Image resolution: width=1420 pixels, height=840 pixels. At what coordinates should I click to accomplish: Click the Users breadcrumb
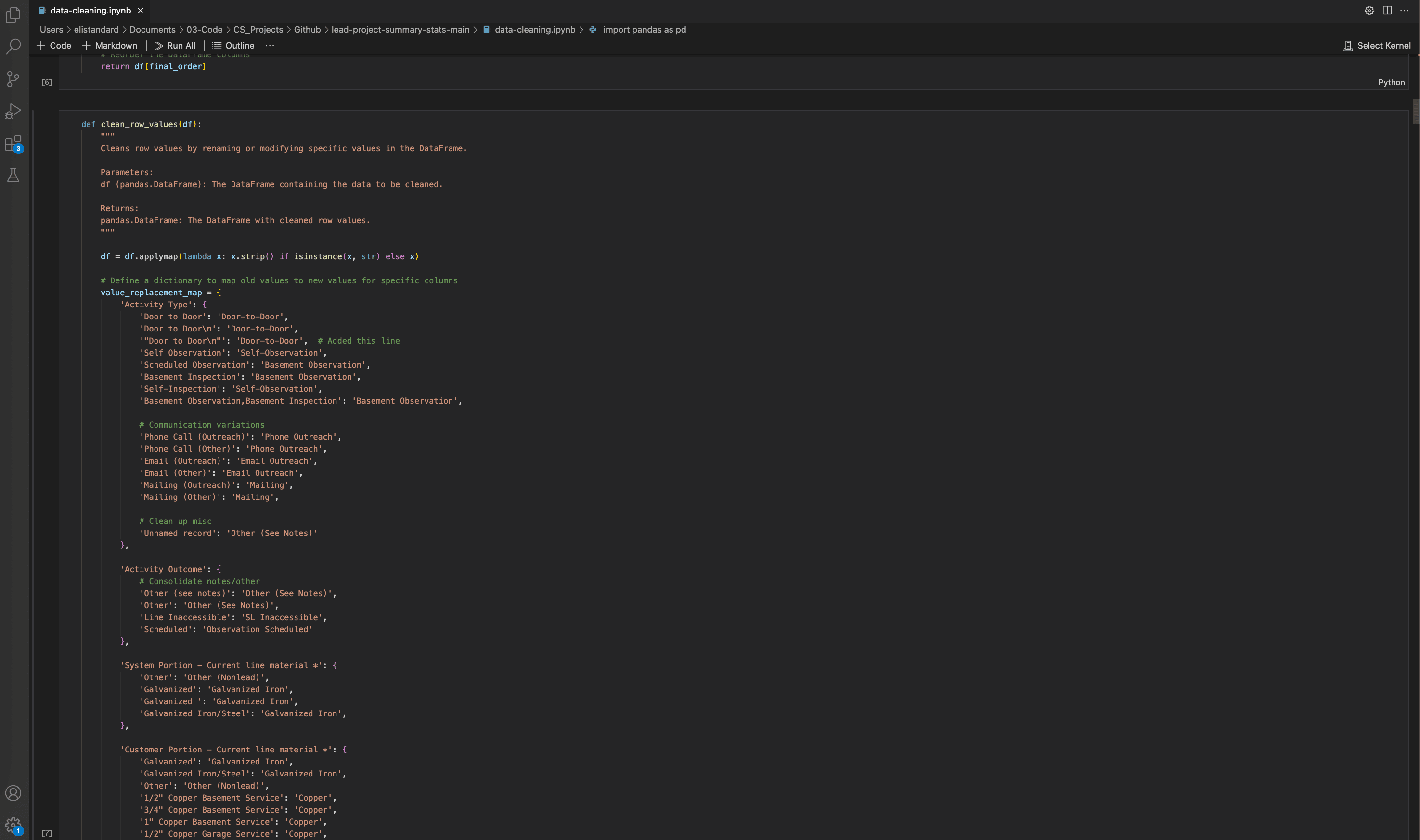(x=52, y=29)
